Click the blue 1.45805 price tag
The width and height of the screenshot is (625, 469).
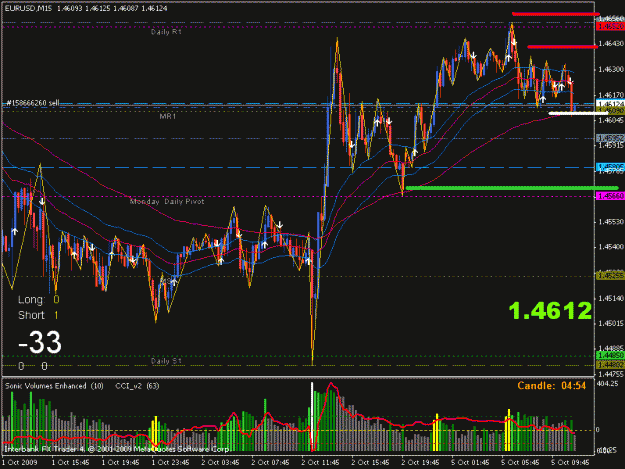click(x=610, y=166)
